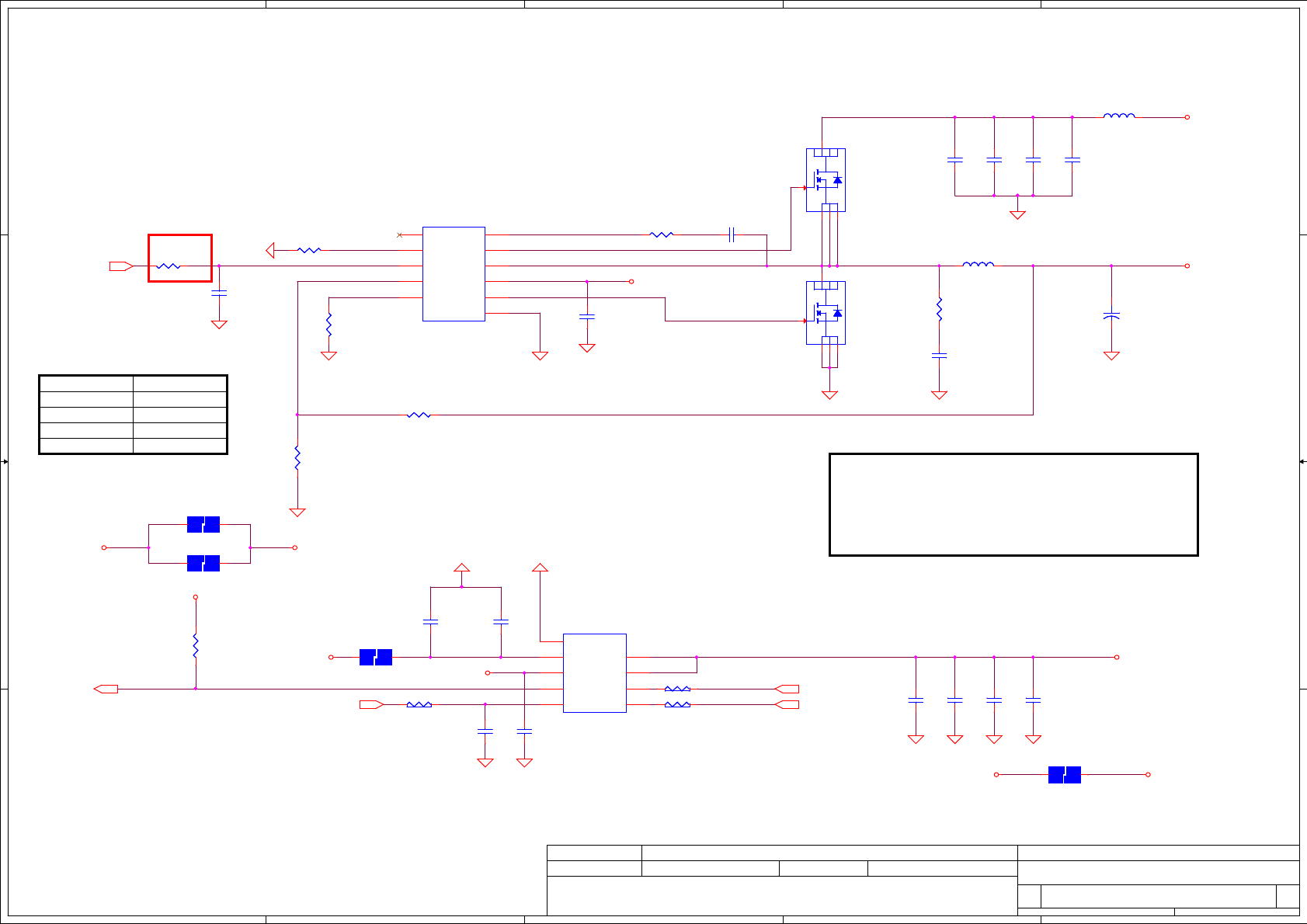This screenshot has height=924, width=1307.
Task: Click the no-connect X marker on the controller
Action: 399,234
